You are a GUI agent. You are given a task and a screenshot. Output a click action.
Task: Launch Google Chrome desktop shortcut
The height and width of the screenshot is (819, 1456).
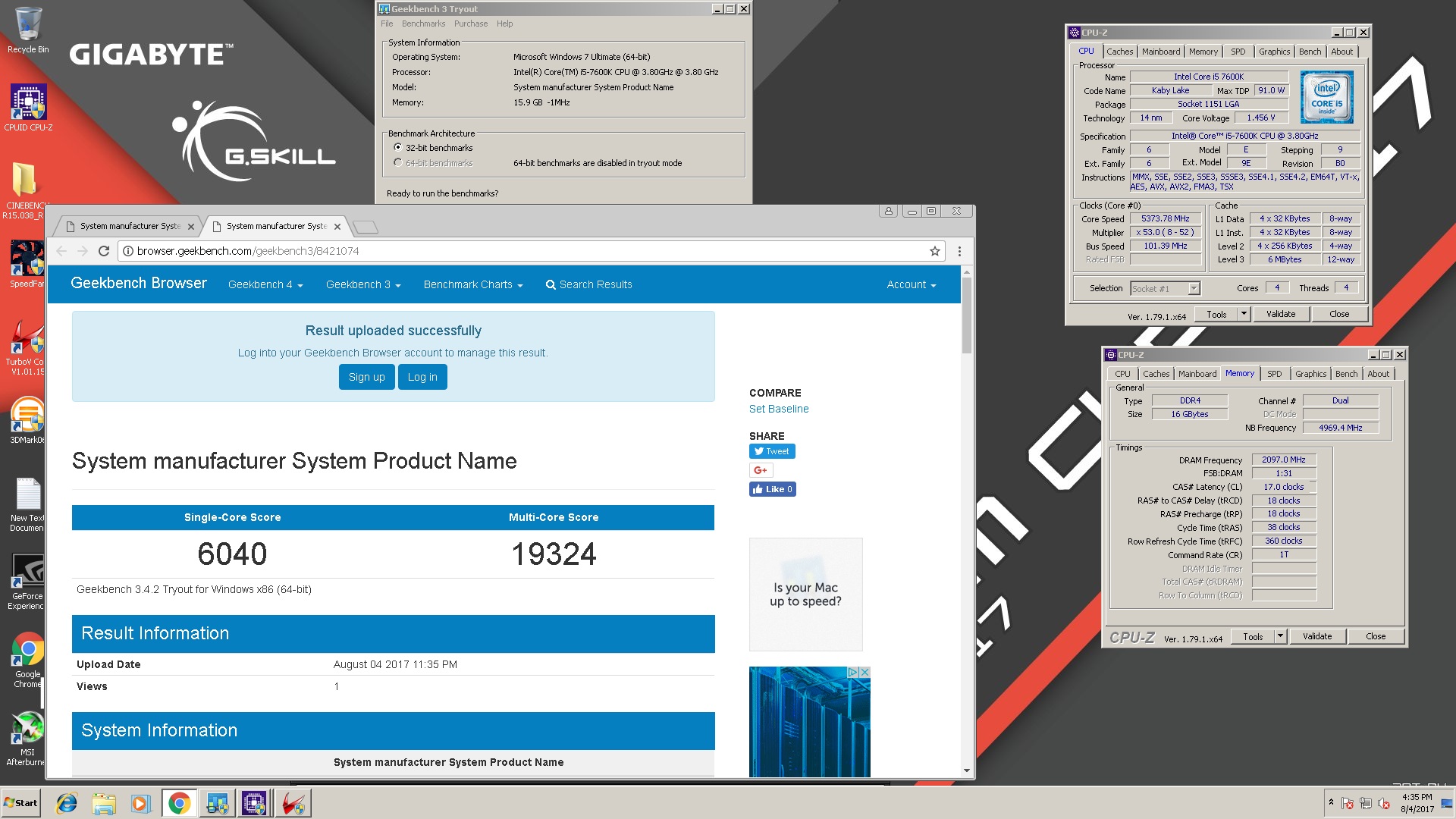click(28, 660)
